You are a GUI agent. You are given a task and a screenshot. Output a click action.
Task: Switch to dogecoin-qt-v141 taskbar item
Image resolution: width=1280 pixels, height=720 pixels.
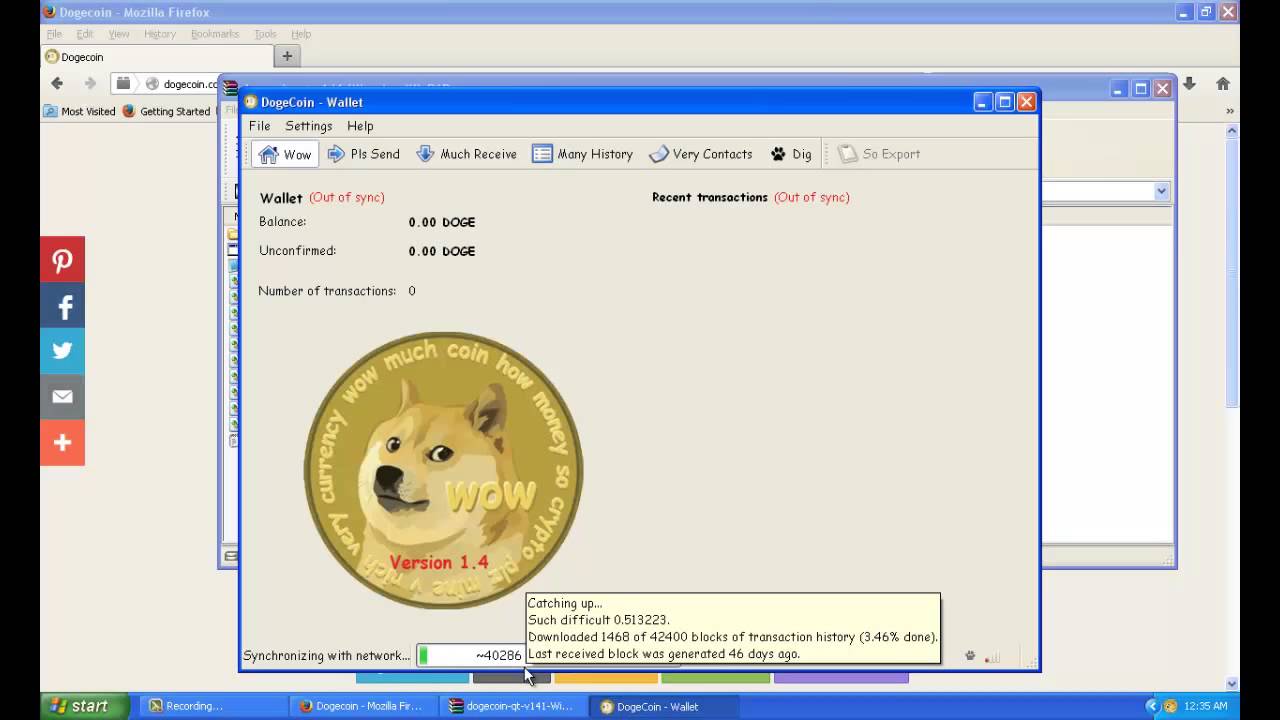513,706
